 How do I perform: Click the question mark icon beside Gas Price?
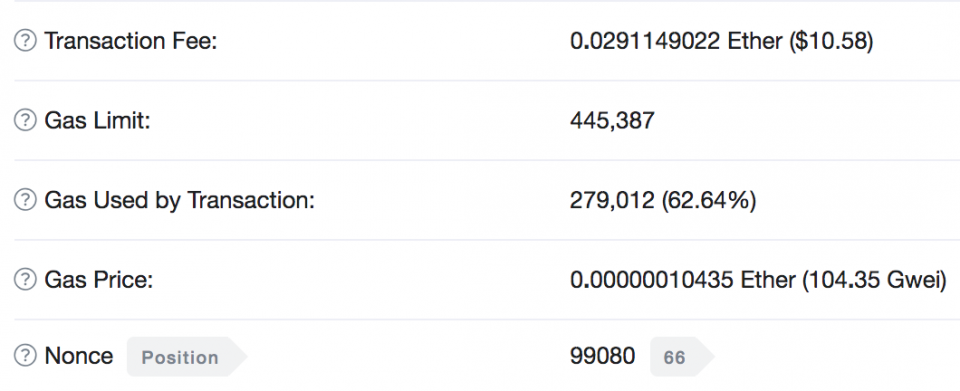pyautogui.click(x=25, y=280)
